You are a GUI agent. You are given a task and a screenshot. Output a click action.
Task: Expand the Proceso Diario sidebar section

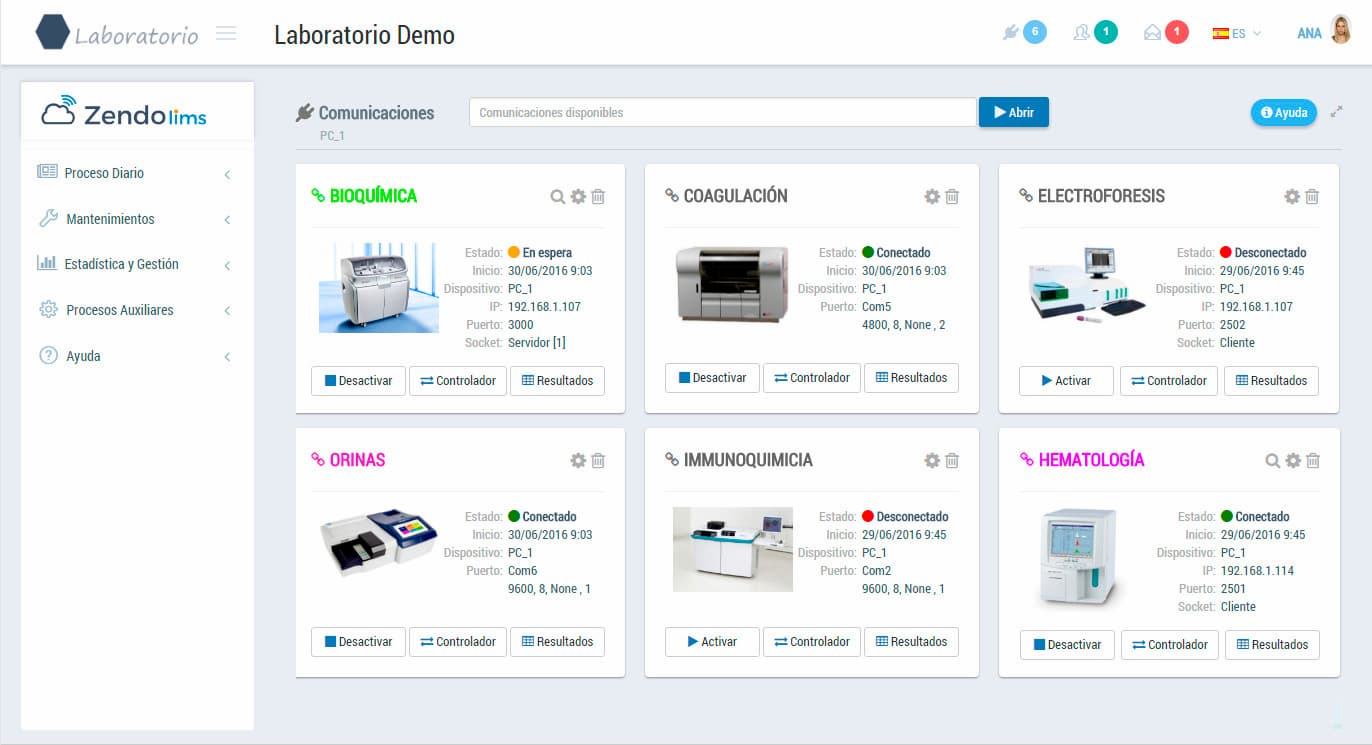pos(104,173)
